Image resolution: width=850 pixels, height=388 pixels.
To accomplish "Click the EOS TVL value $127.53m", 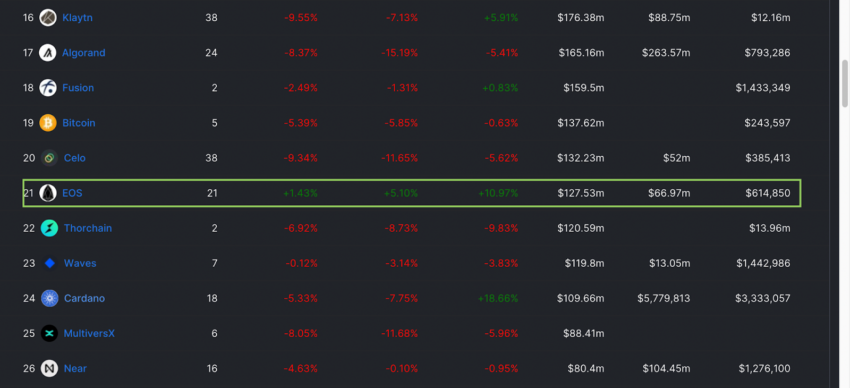I will 581,193.
